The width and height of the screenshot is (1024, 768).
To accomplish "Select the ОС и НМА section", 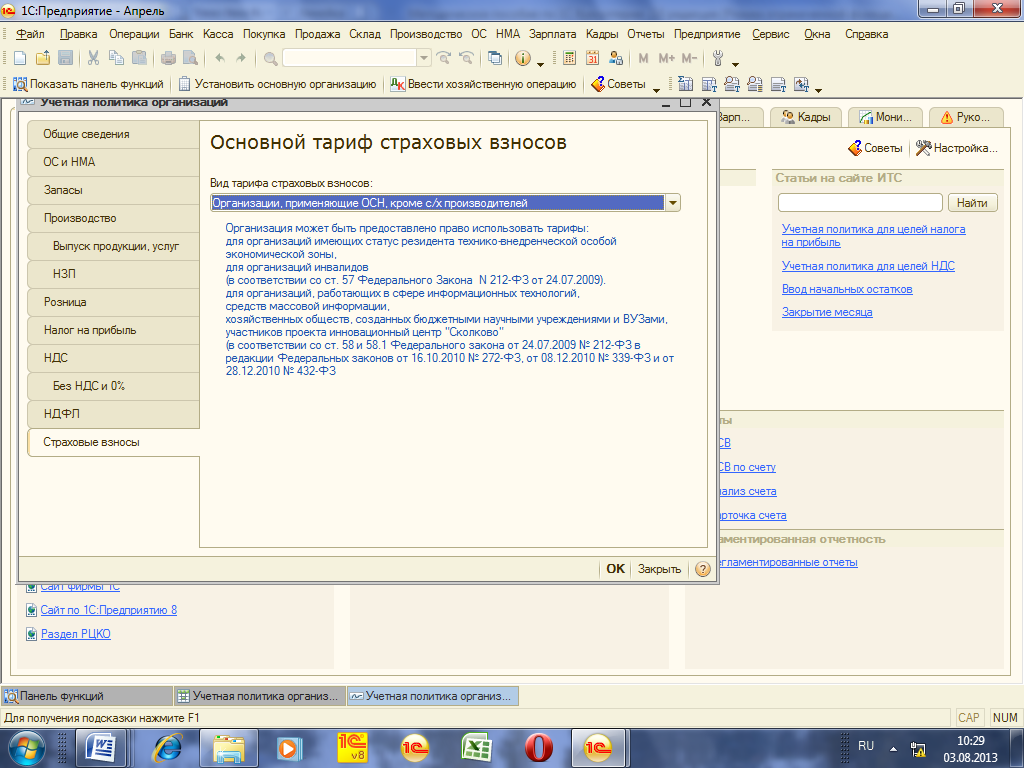I will pyautogui.click(x=113, y=162).
